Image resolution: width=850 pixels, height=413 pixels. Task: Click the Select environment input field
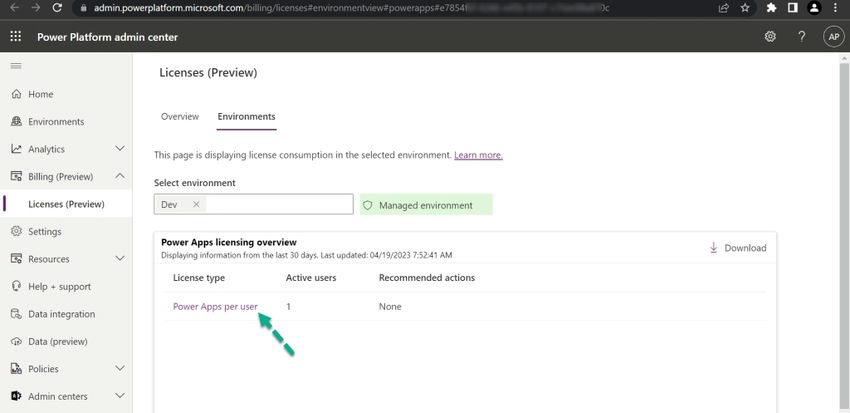click(278, 204)
